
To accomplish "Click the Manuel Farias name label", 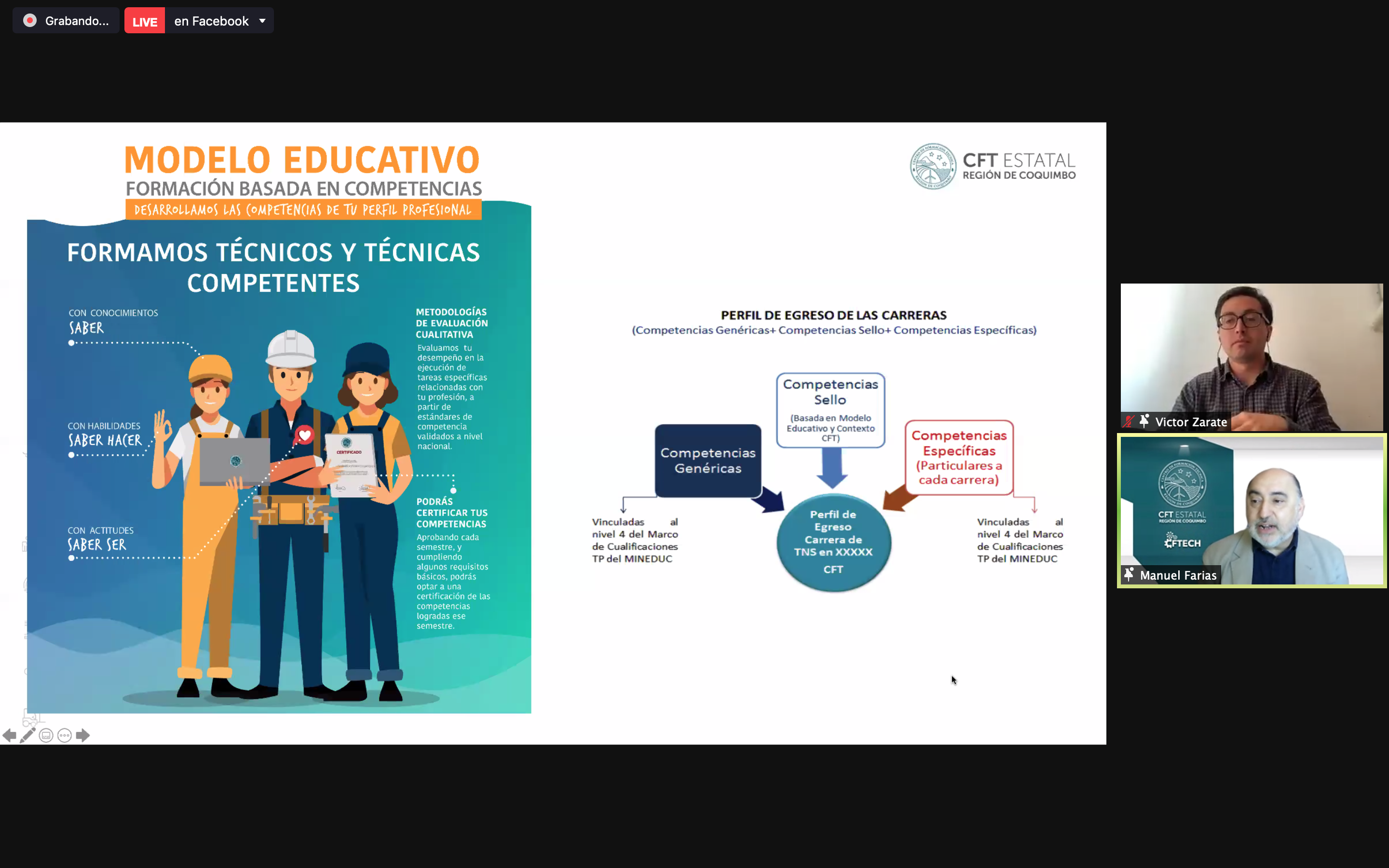I will (1178, 575).
